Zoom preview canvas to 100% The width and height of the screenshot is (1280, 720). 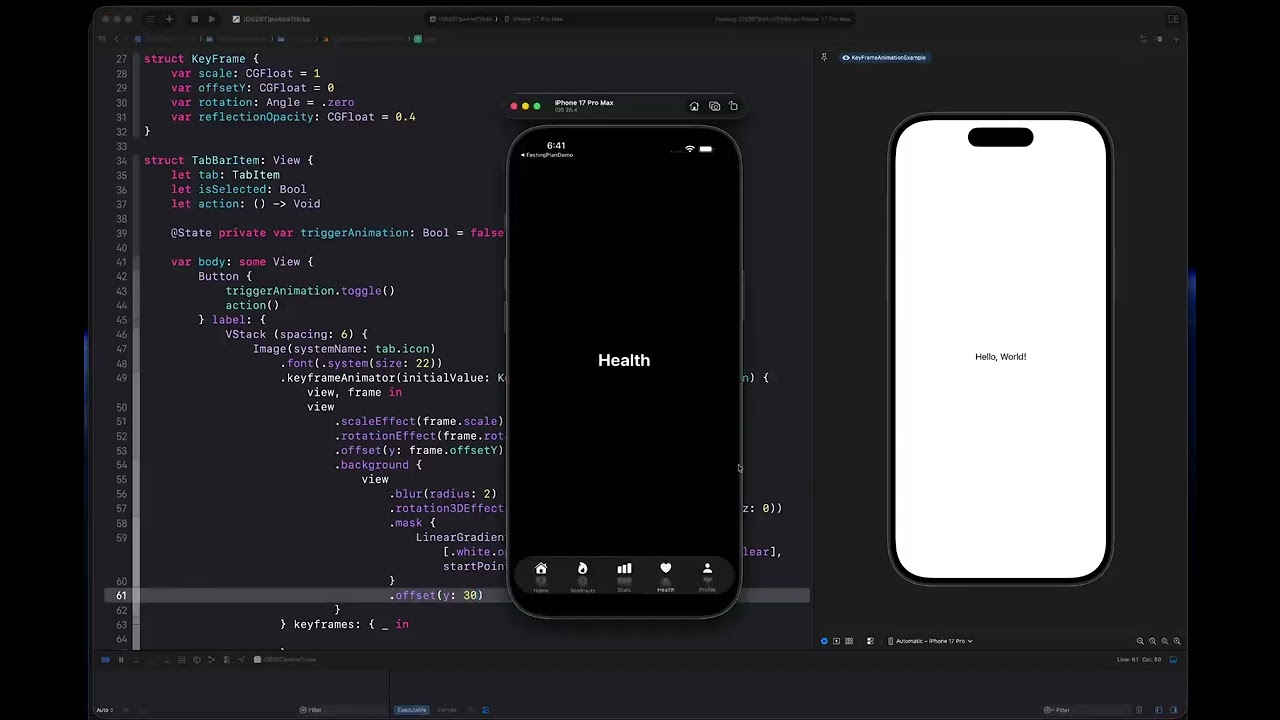[x=1153, y=641]
